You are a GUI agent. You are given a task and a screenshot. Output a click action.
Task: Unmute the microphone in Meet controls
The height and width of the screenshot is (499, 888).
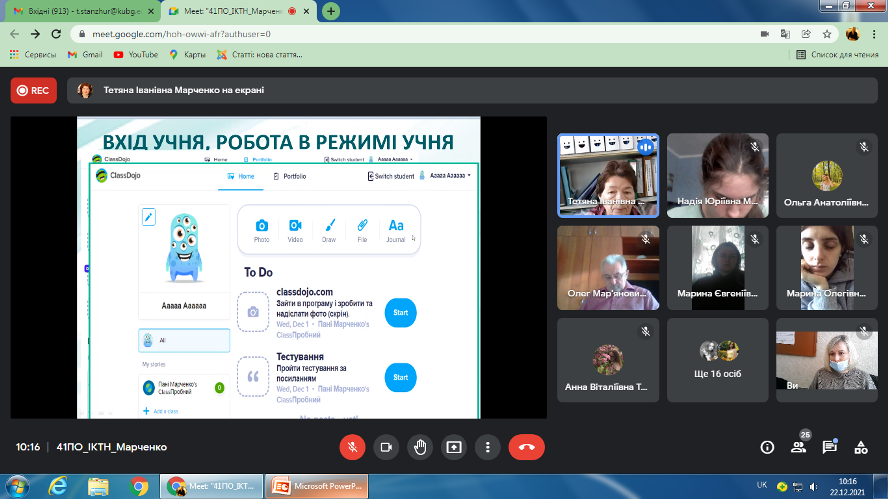point(351,447)
